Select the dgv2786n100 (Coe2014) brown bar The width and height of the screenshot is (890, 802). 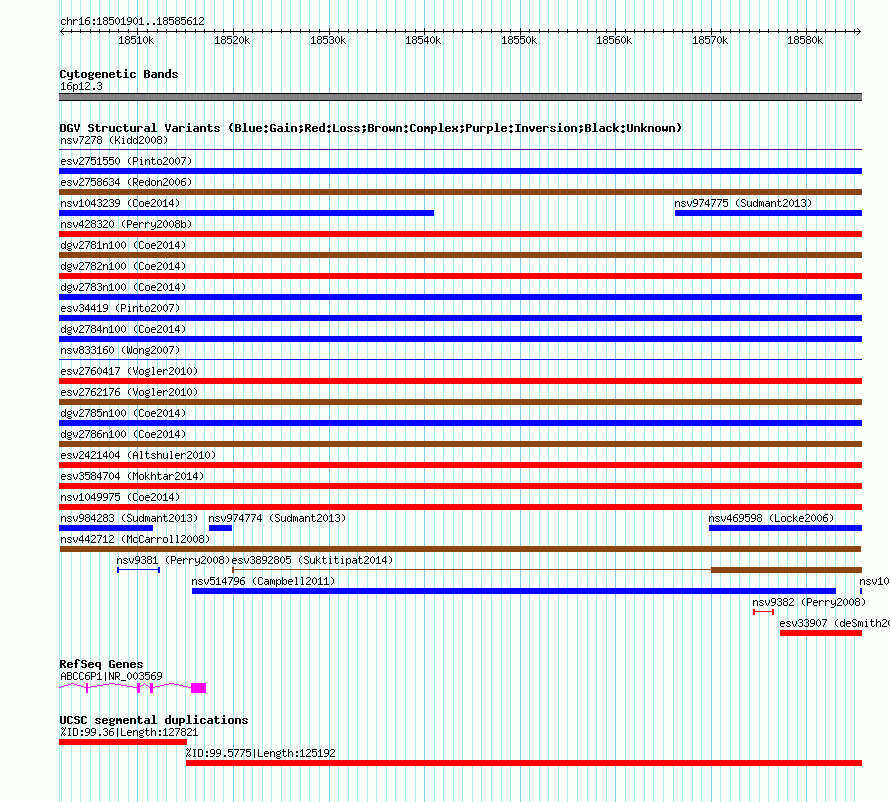(x=460, y=444)
